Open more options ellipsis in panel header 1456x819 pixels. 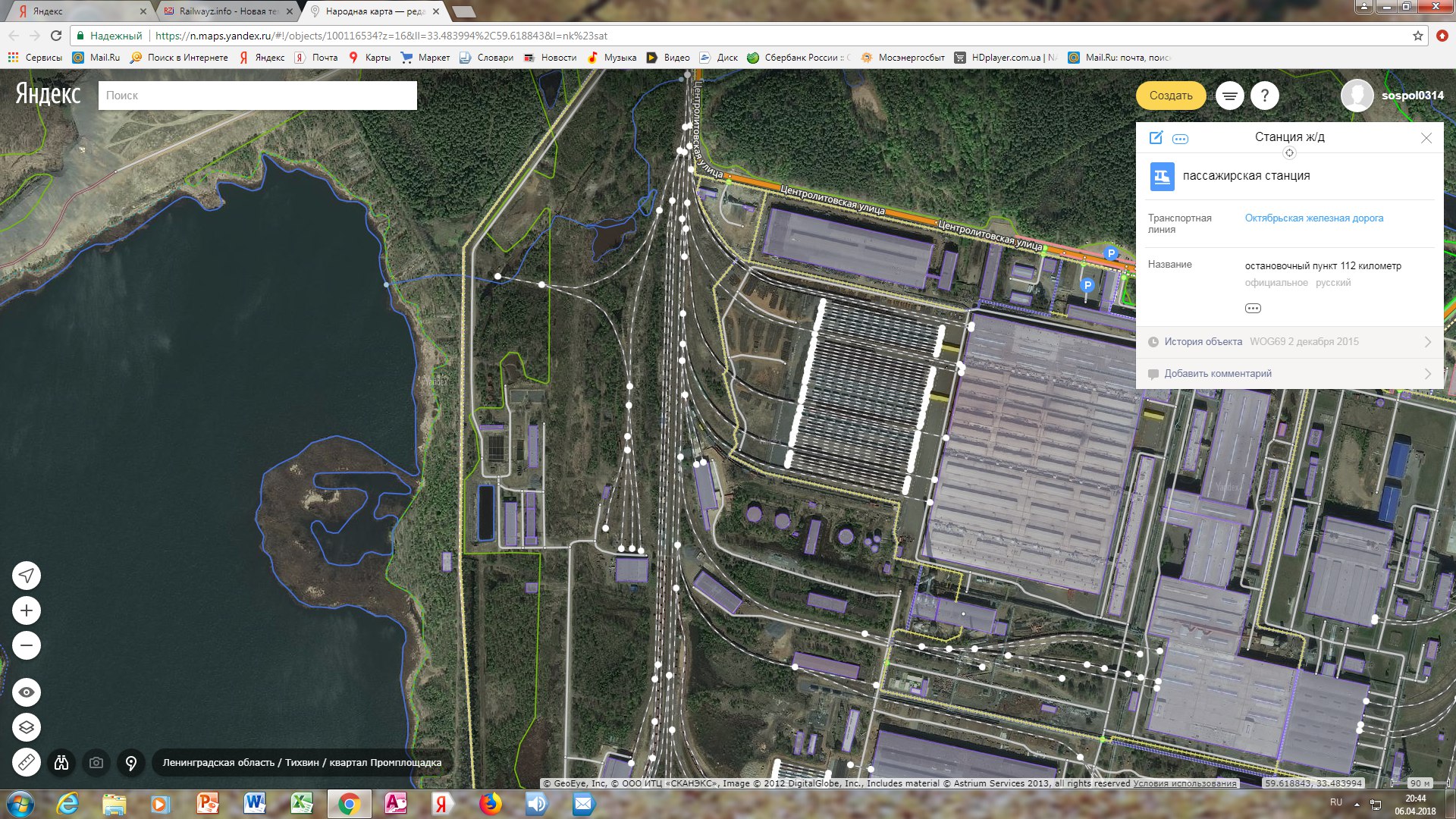pos(1180,139)
